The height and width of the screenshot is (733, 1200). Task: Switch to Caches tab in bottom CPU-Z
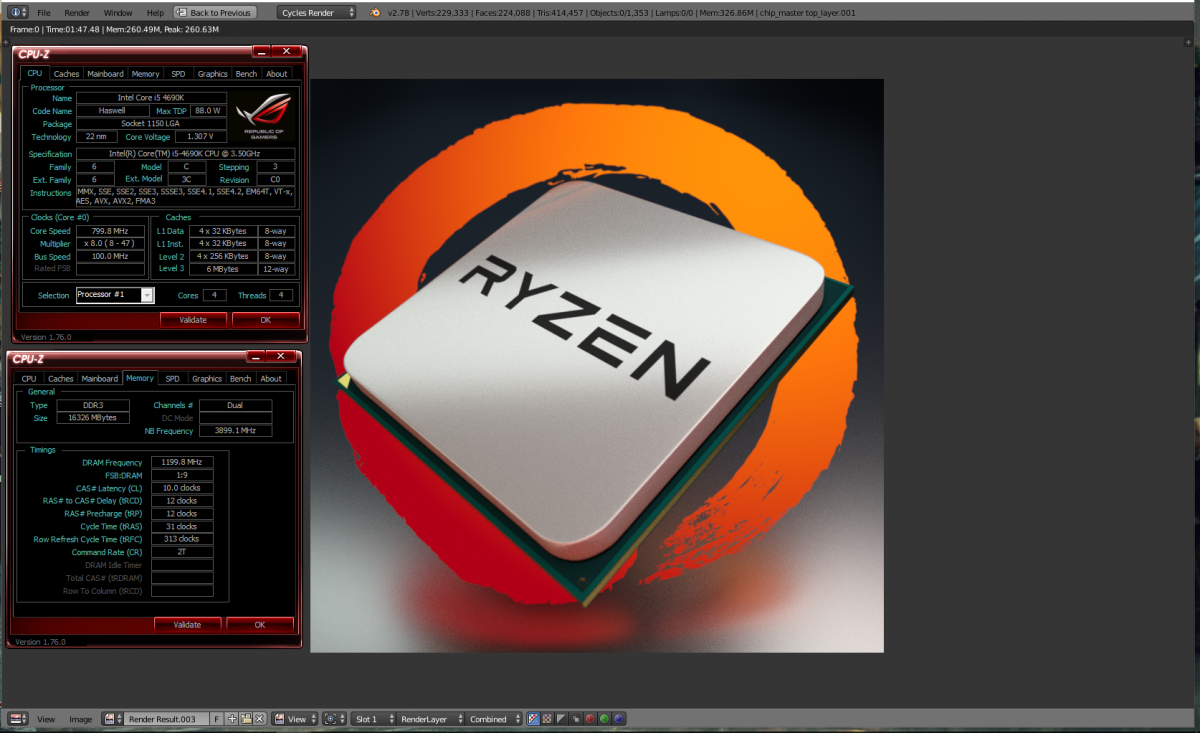(61, 378)
